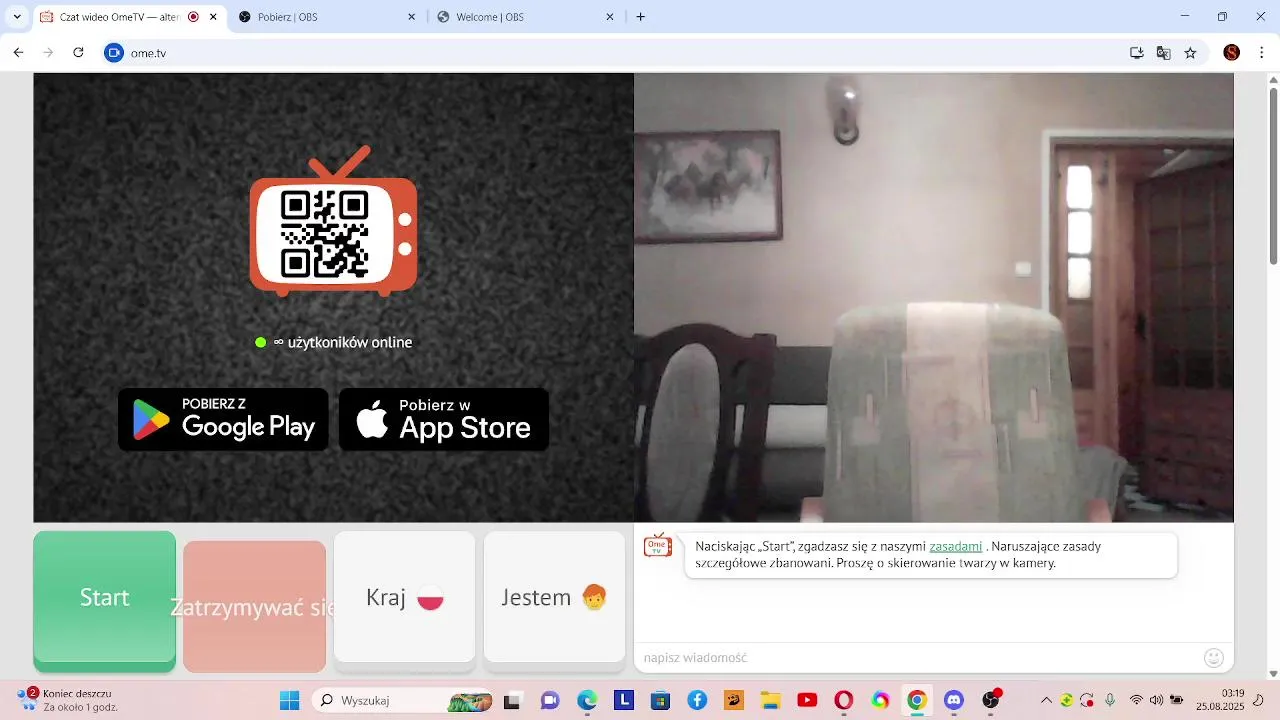Open the volume speaker tray icon
1280x720 pixels.
(x=1156, y=700)
